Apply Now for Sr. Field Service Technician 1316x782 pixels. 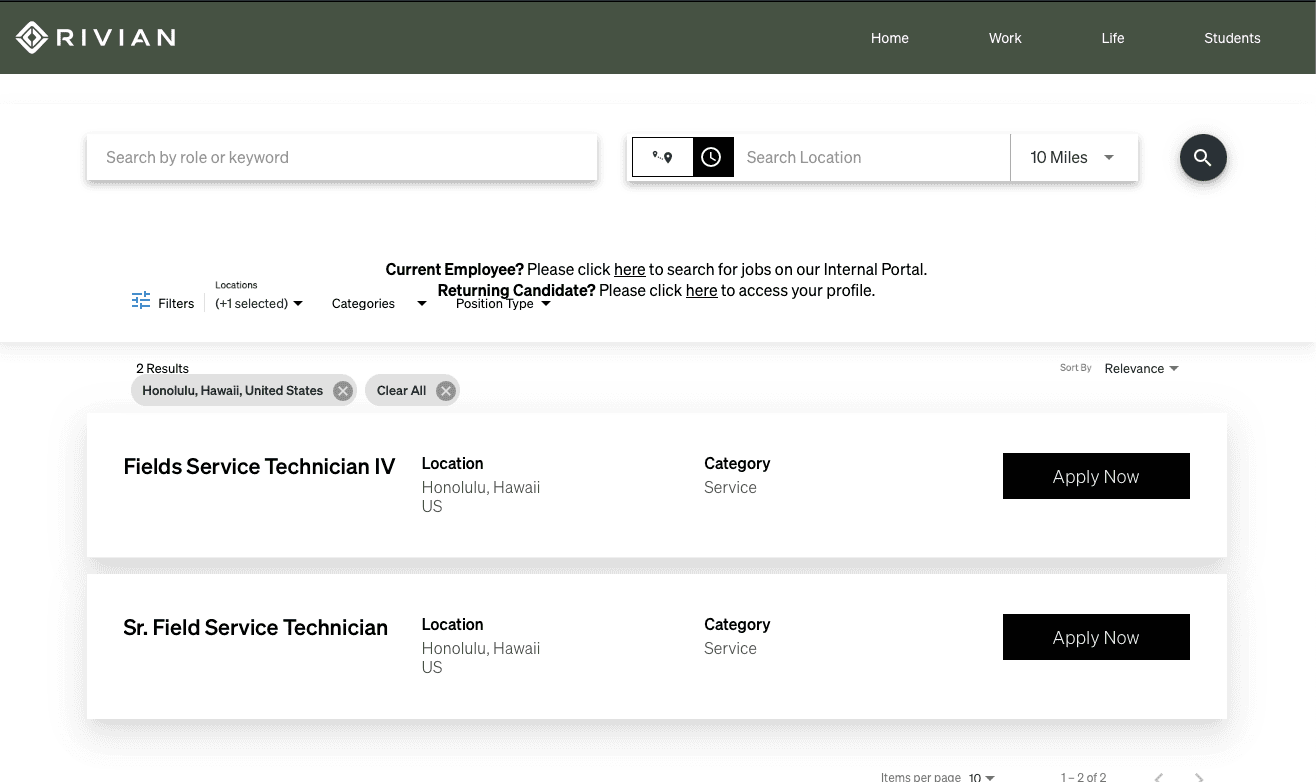1096,637
